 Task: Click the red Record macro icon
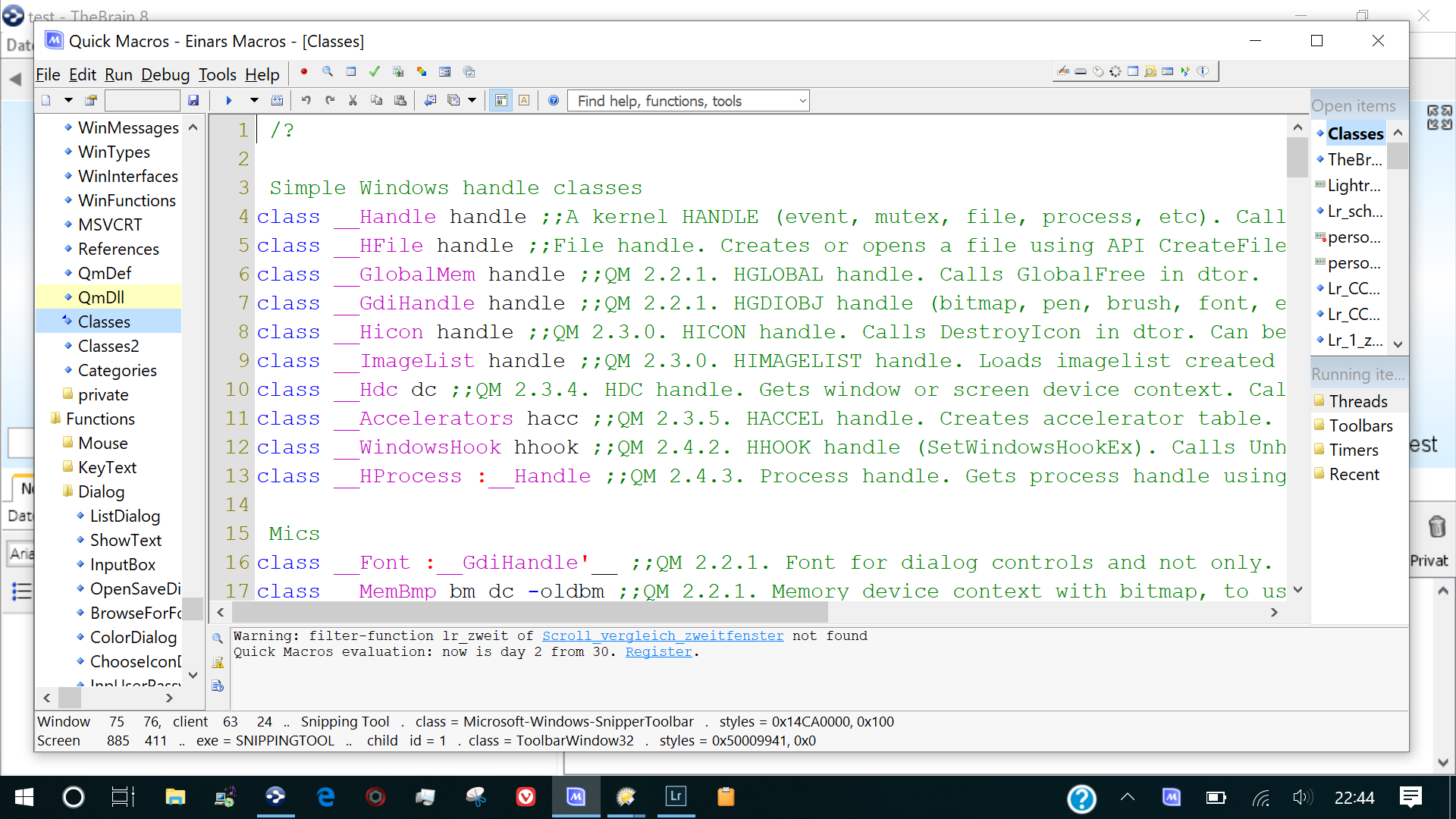304,72
